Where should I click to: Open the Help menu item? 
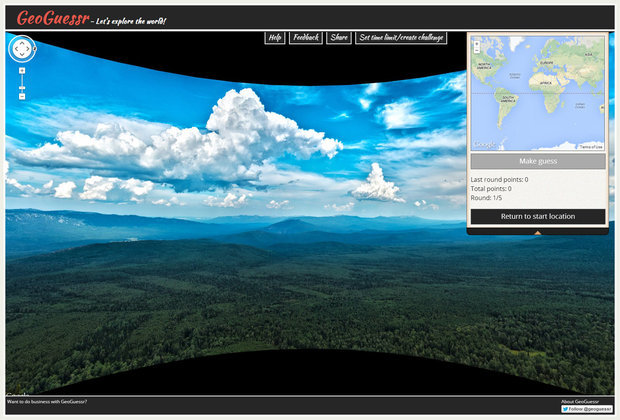[275, 38]
